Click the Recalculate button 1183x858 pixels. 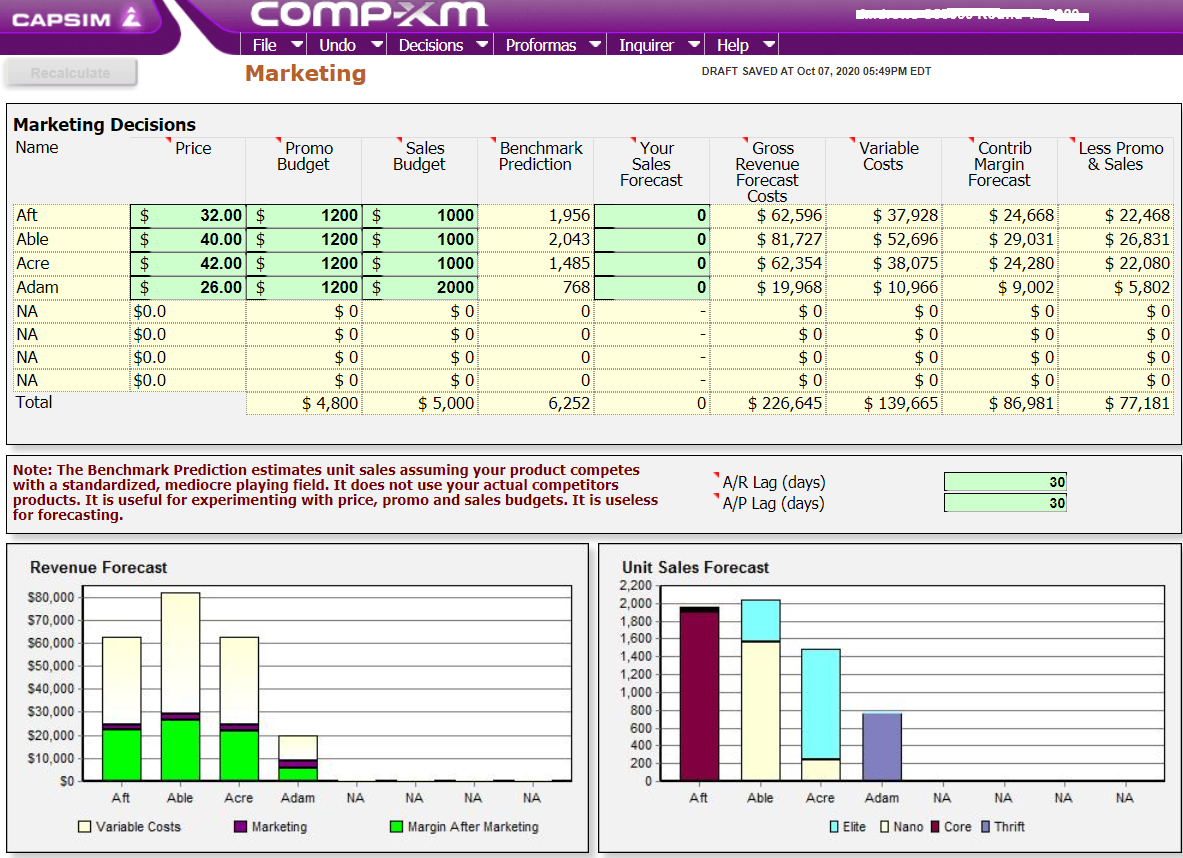(69, 71)
